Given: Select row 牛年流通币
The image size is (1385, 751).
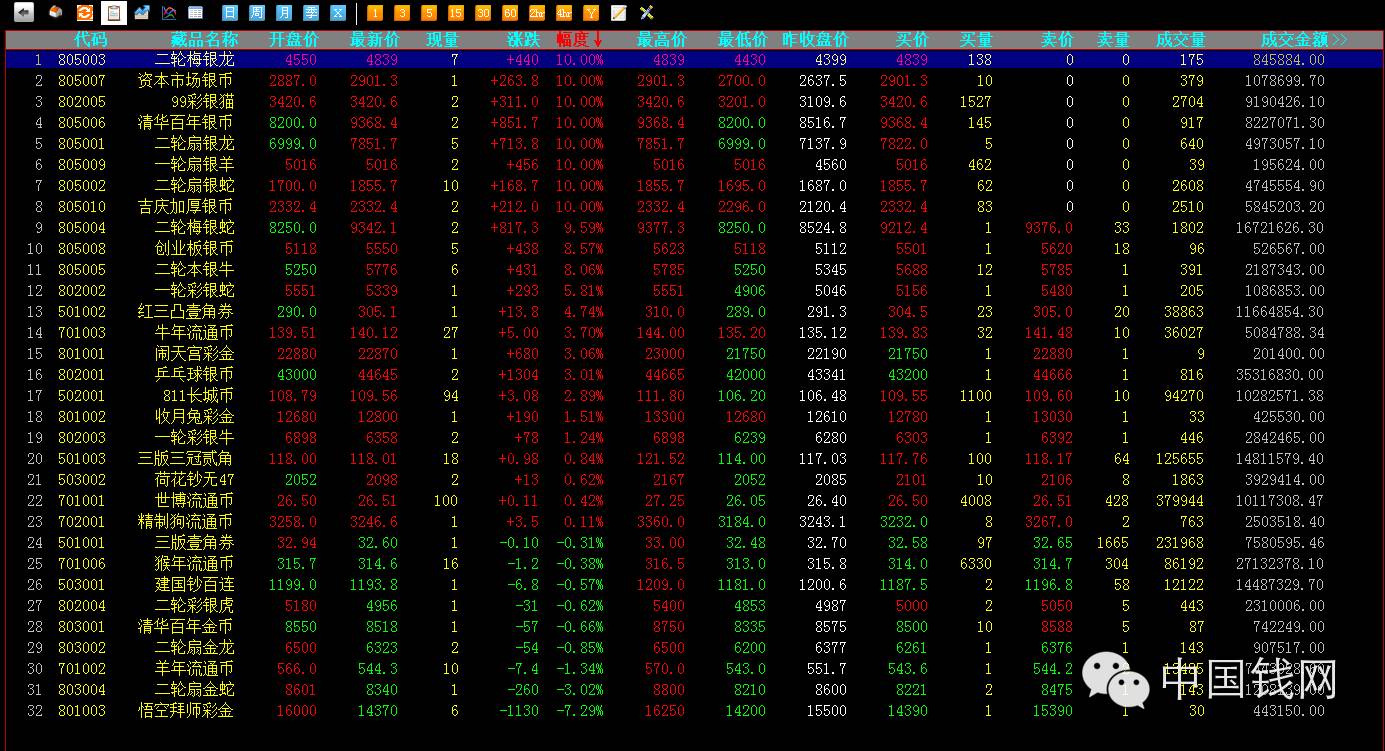Looking at the screenshot, I should pos(692,332).
